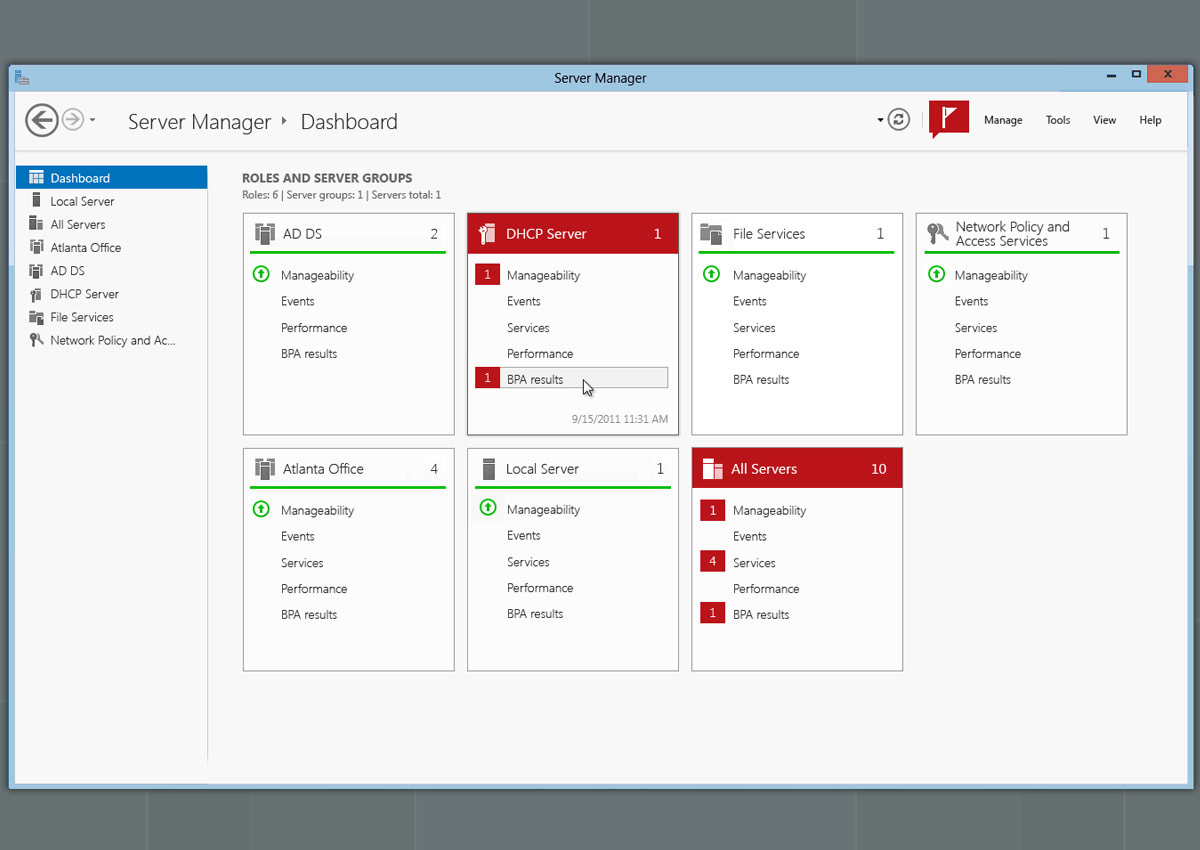Open dropdown arrow beside the refresh icon
The height and width of the screenshot is (850, 1200).
880,120
